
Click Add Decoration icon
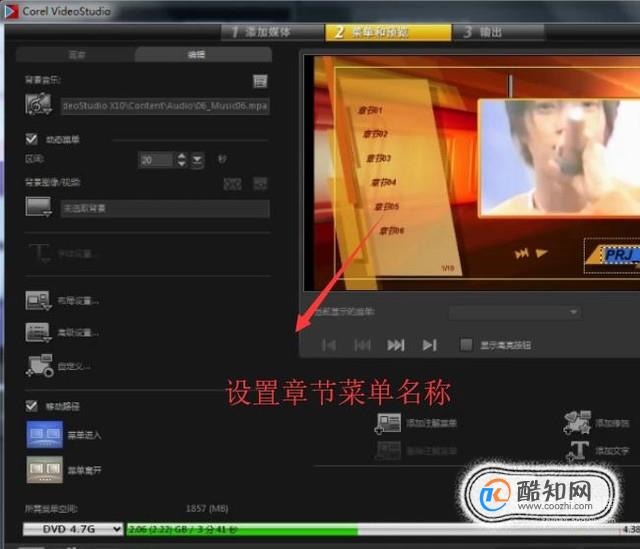(578, 422)
